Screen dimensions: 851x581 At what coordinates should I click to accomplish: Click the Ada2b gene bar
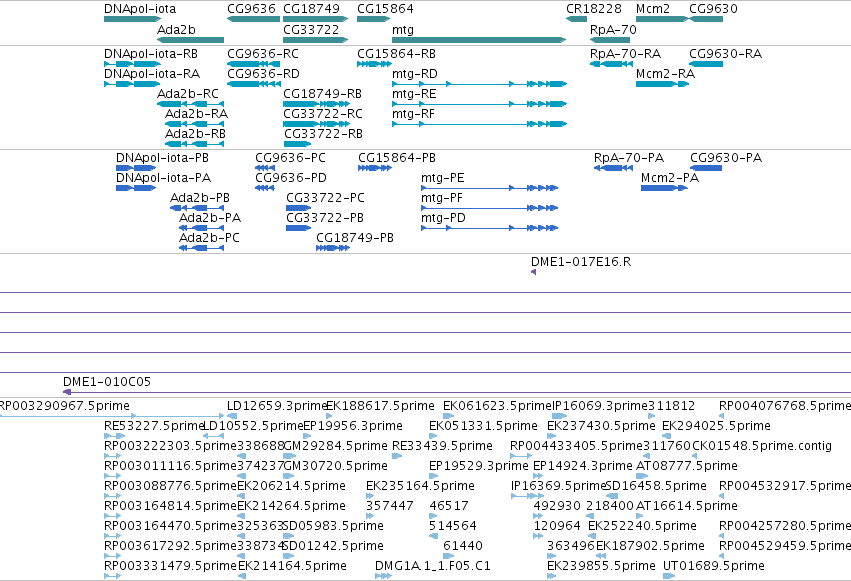(190, 40)
